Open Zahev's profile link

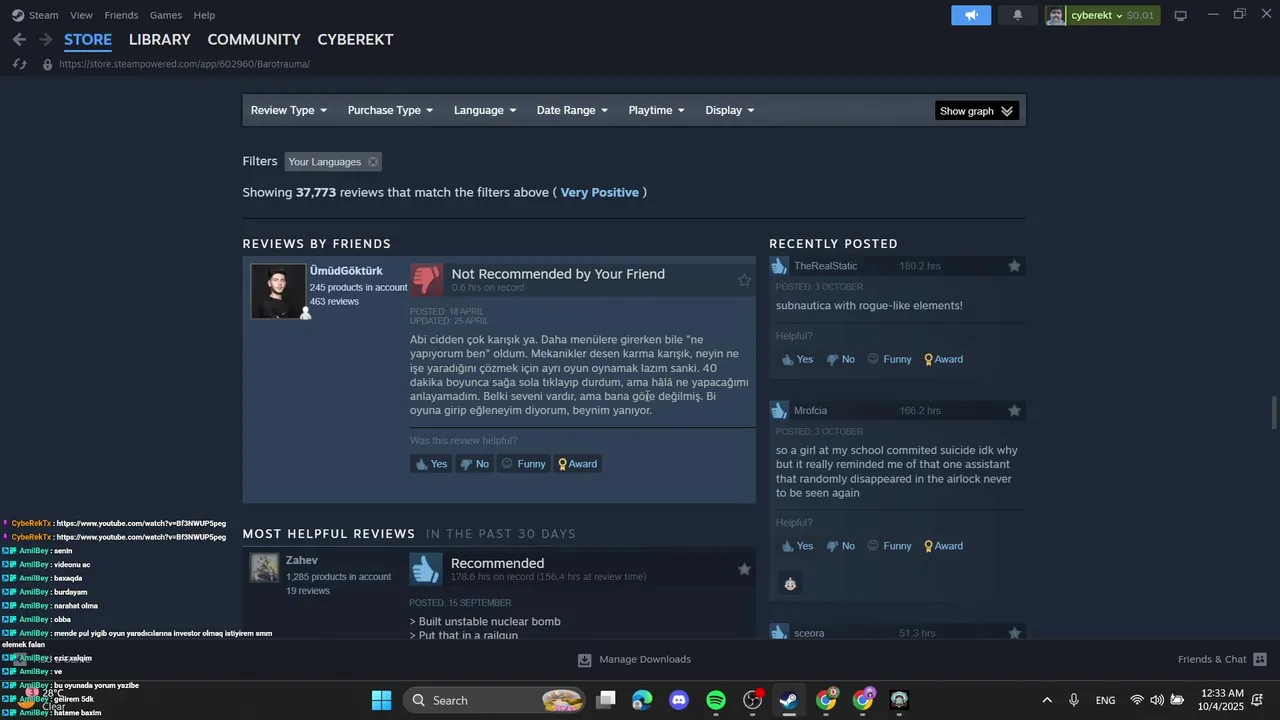[302, 560]
